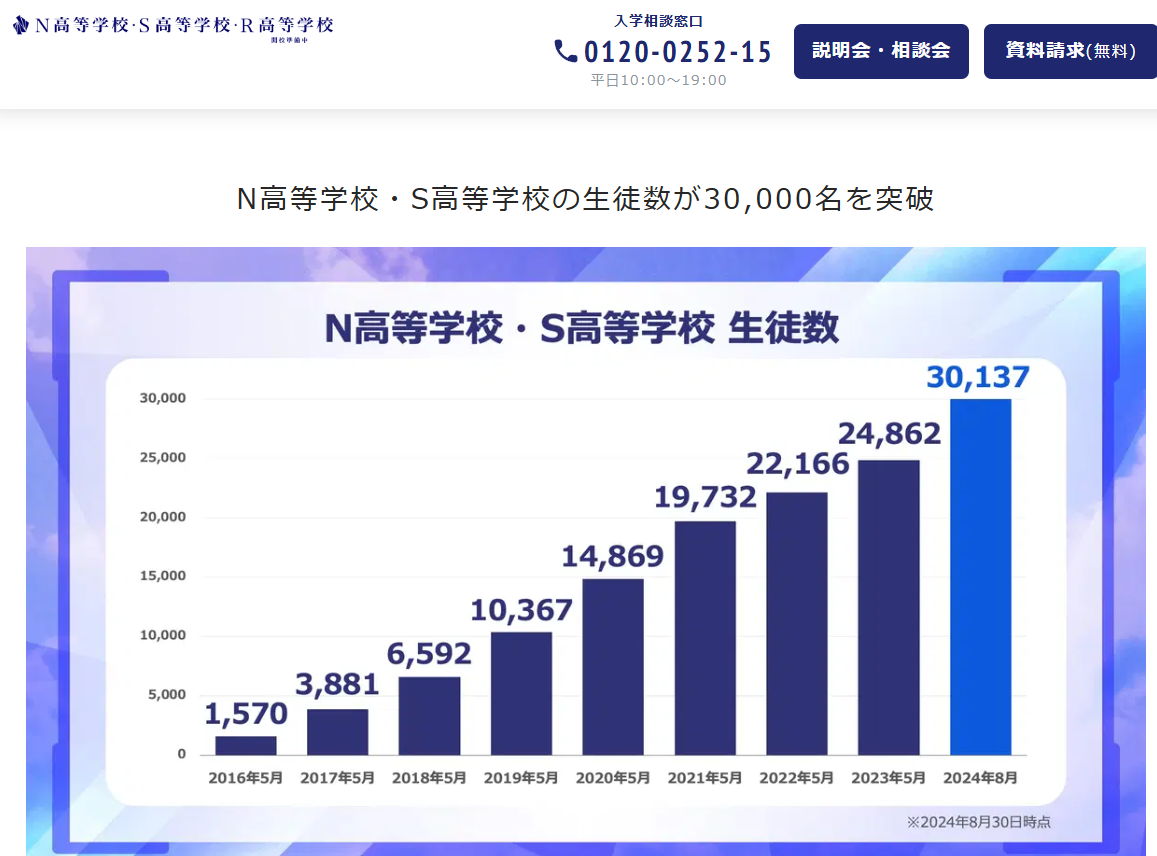
Task: Click the bright blue 2024年8月 bar
Action: pyautogui.click(x=980, y=577)
